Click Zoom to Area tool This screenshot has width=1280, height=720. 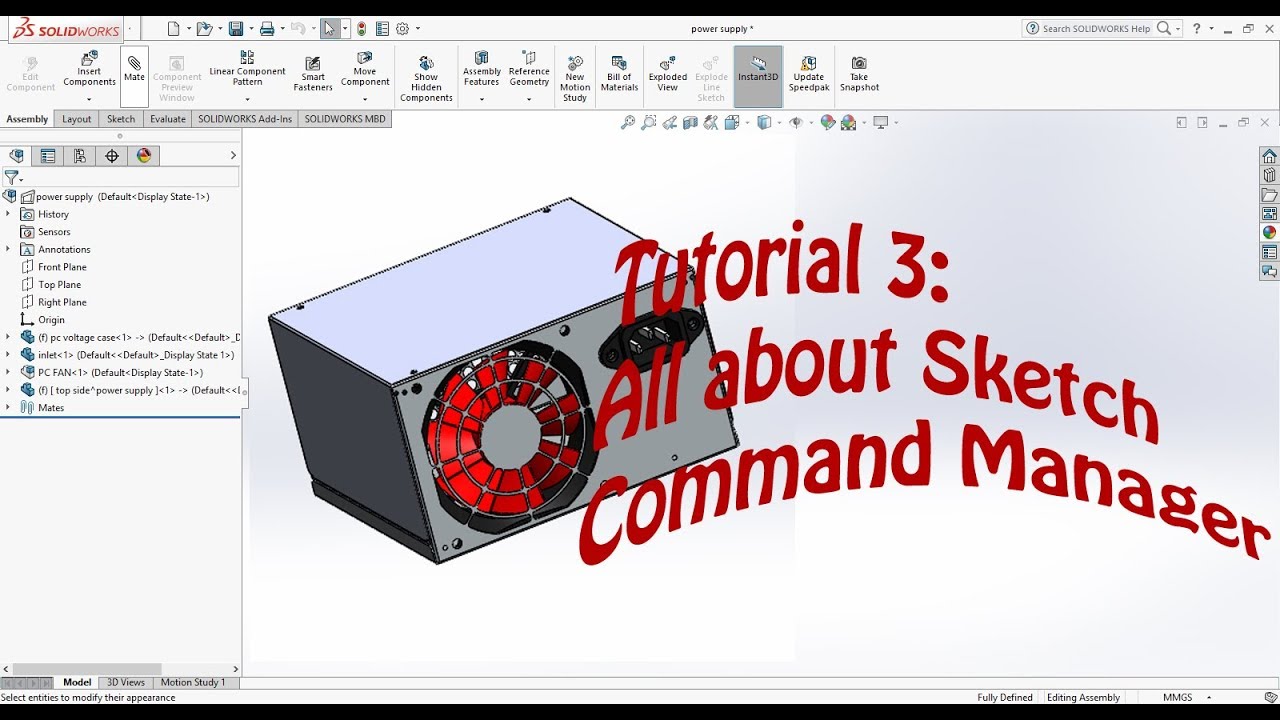pyautogui.click(x=649, y=123)
